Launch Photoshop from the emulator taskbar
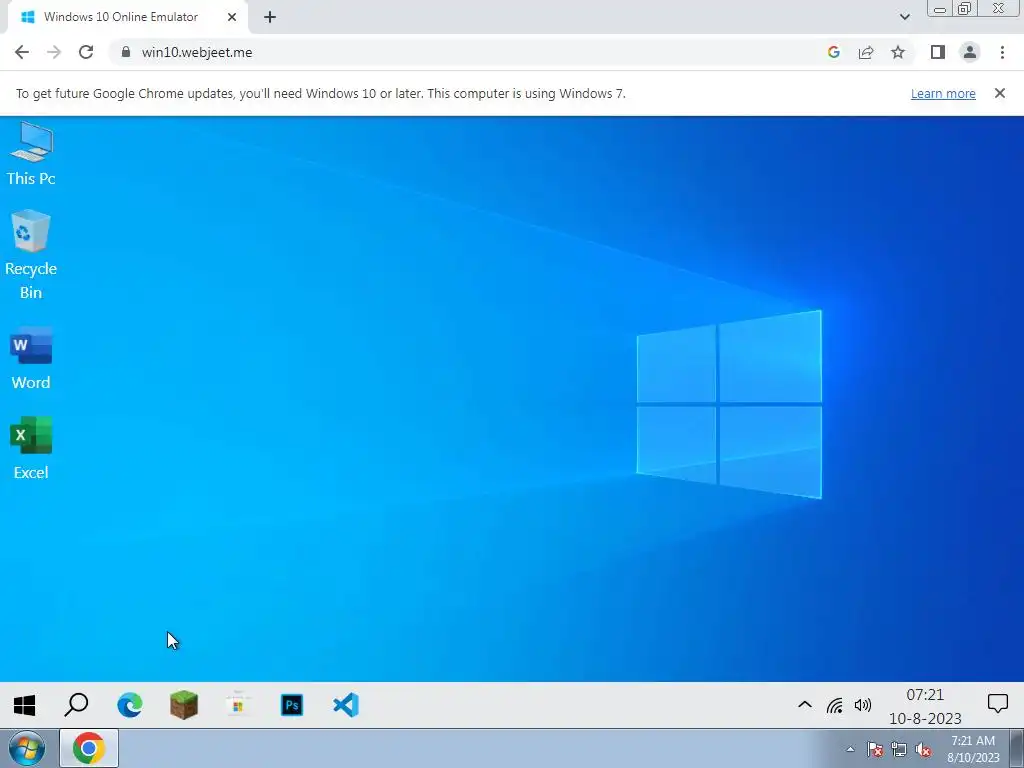 click(x=292, y=705)
